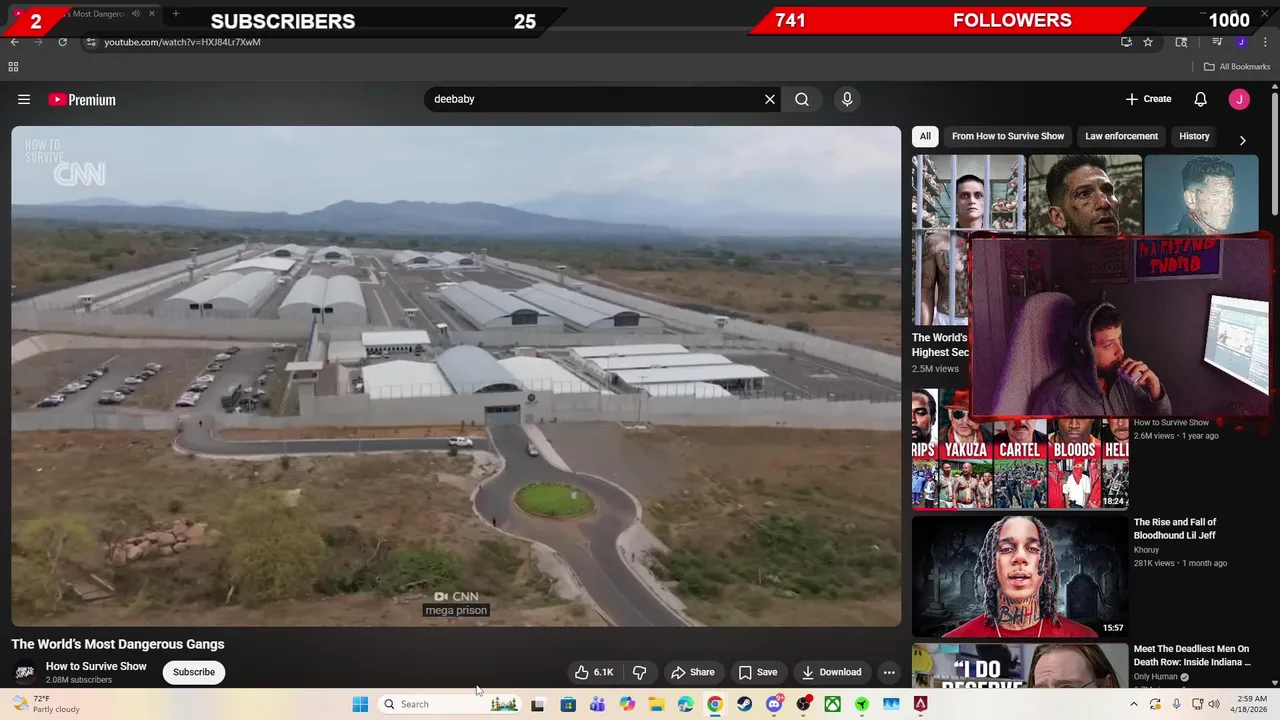
Task: Go back in browser history
Action: (x=15, y=42)
